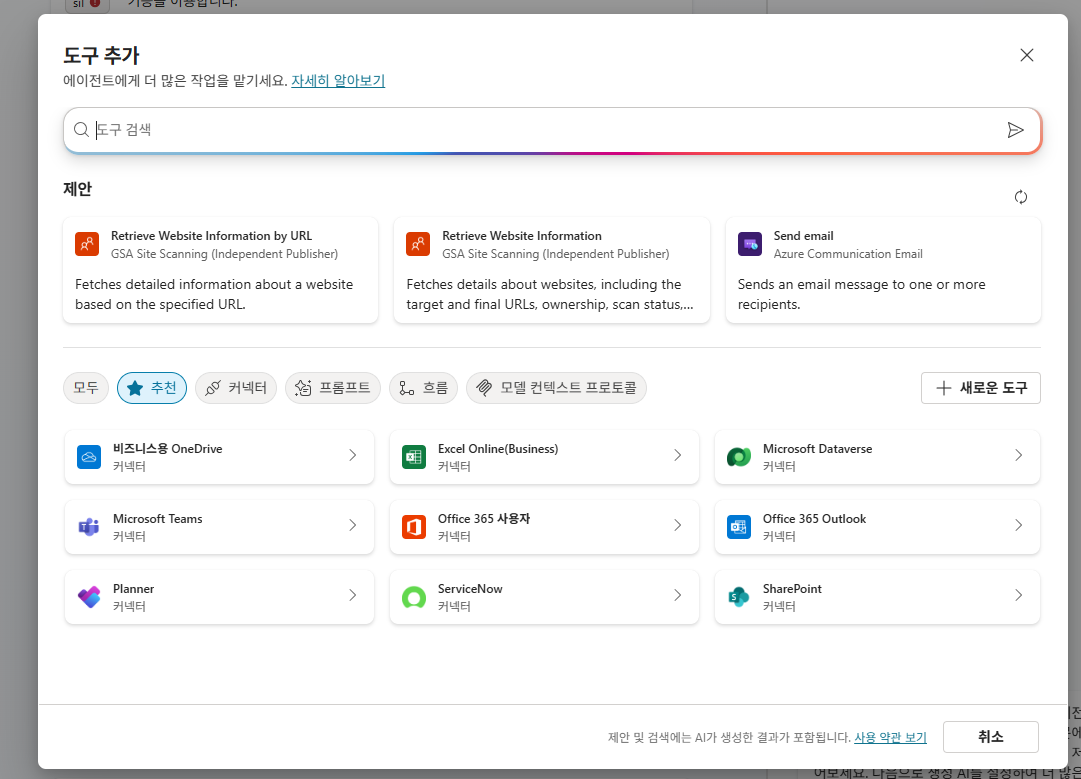Click the refresh suggestions icon
This screenshot has height=779, width=1081.
1020,197
